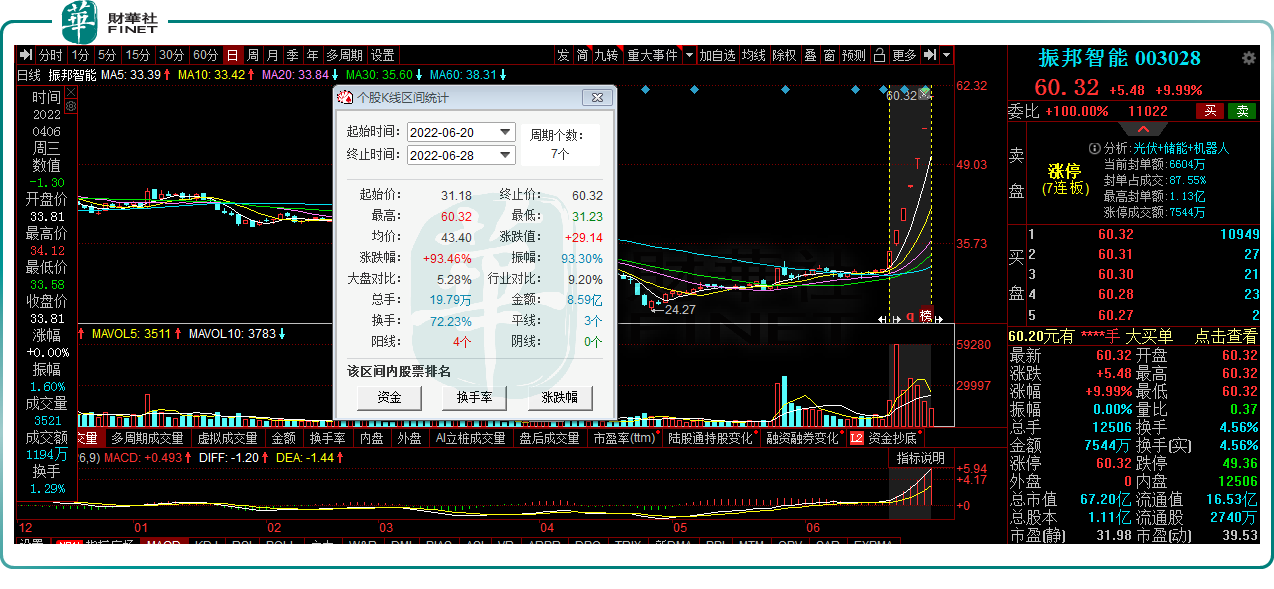The width and height of the screenshot is (1274, 589).
Task: Open the 多周期 period menu
Action: (x=344, y=55)
